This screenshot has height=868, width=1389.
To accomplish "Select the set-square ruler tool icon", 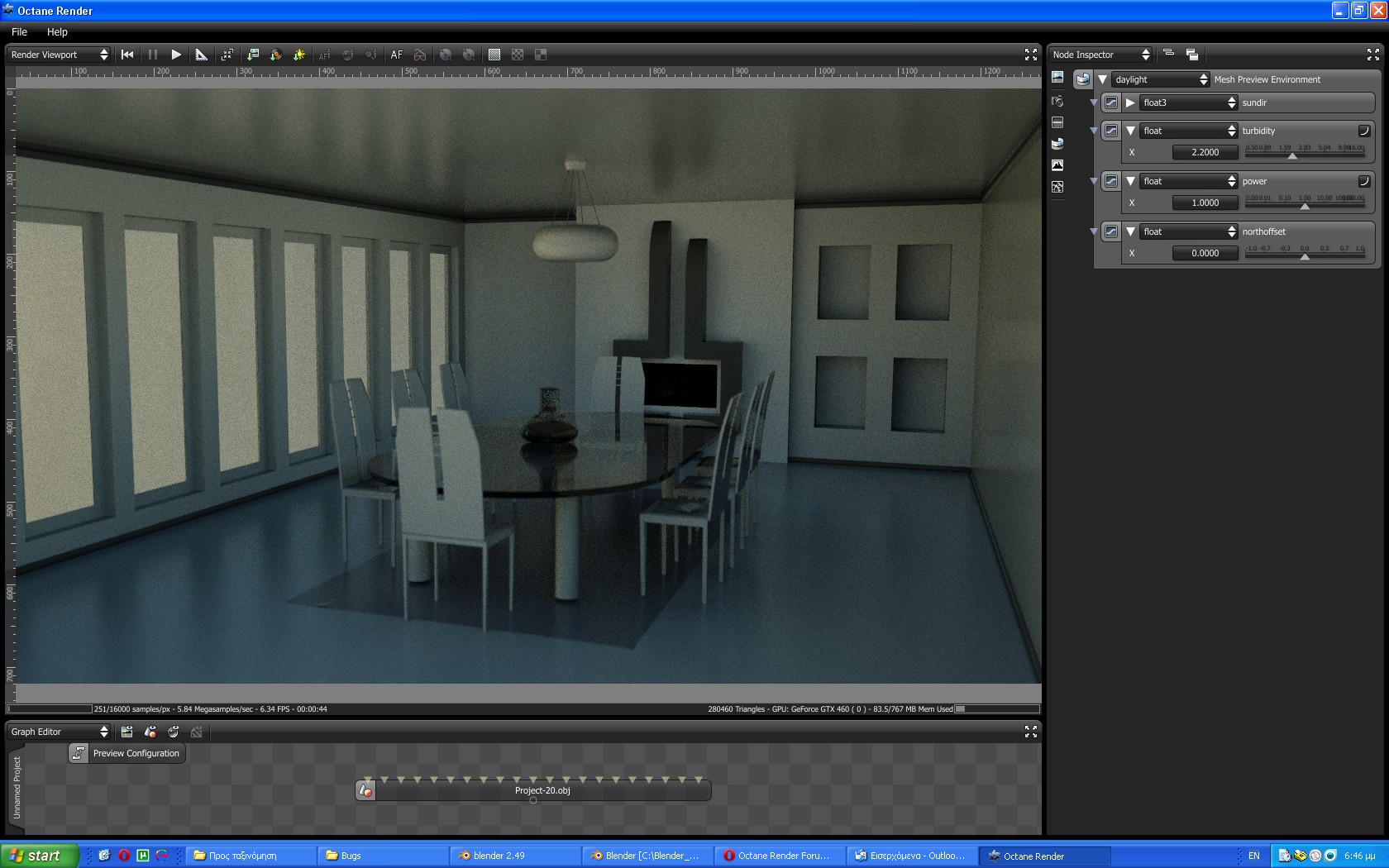I will click(x=201, y=55).
